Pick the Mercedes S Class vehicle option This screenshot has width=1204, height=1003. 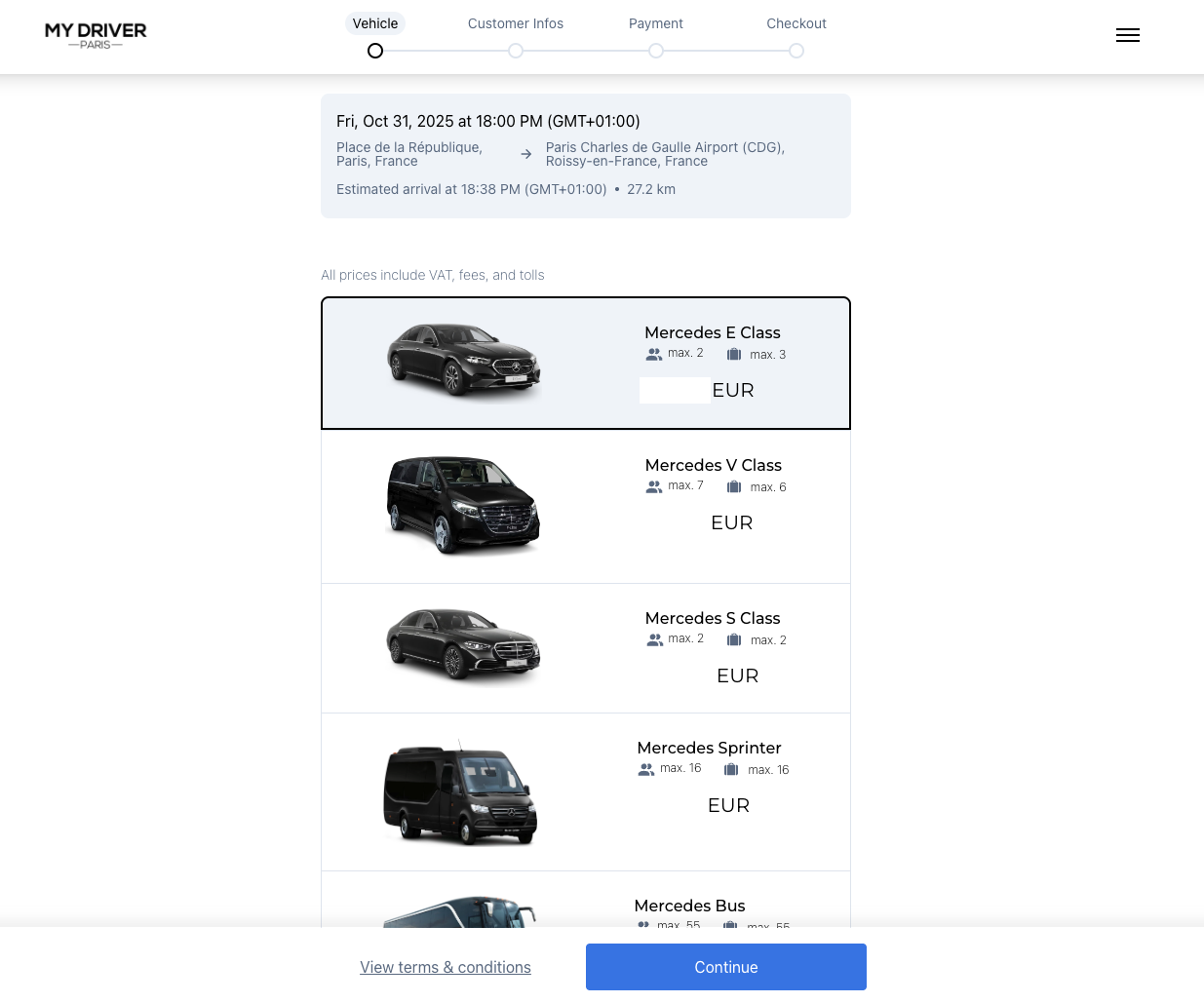point(585,648)
